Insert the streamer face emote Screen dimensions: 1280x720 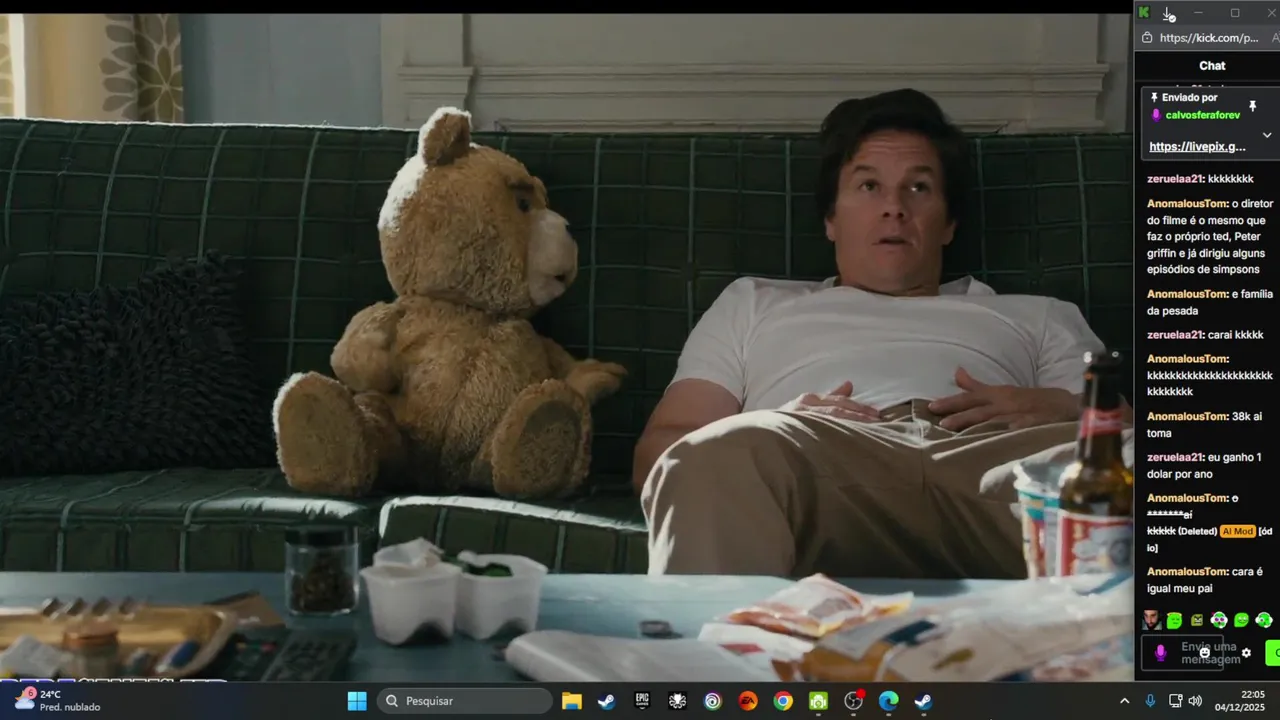click(x=1152, y=620)
